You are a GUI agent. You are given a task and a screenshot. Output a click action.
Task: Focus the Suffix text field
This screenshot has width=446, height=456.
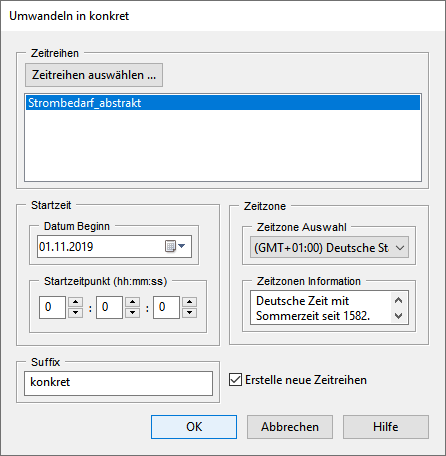119,383
